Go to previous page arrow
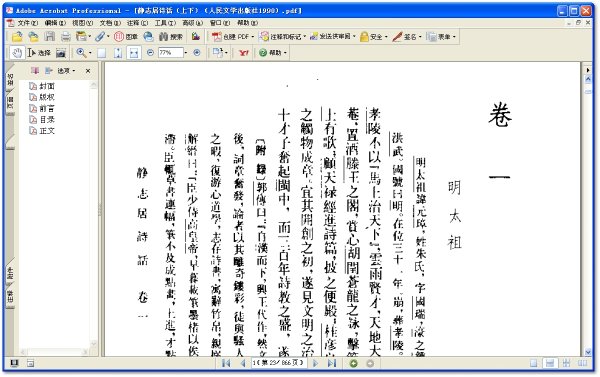The width and height of the screenshot is (600, 377). click(x=243, y=363)
